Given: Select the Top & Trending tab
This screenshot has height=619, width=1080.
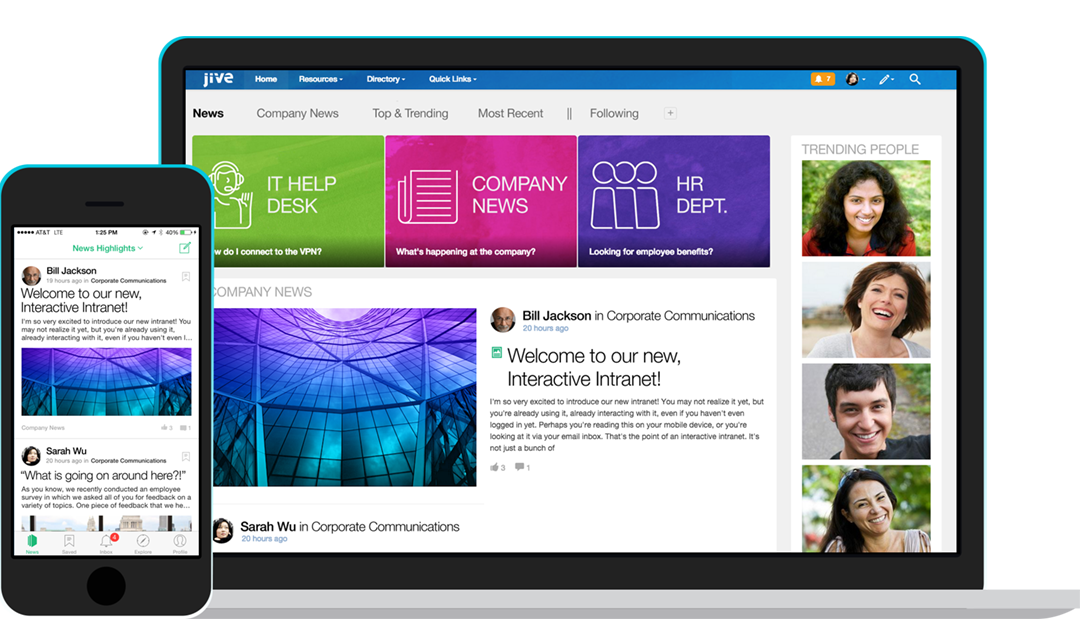Looking at the screenshot, I should (410, 113).
